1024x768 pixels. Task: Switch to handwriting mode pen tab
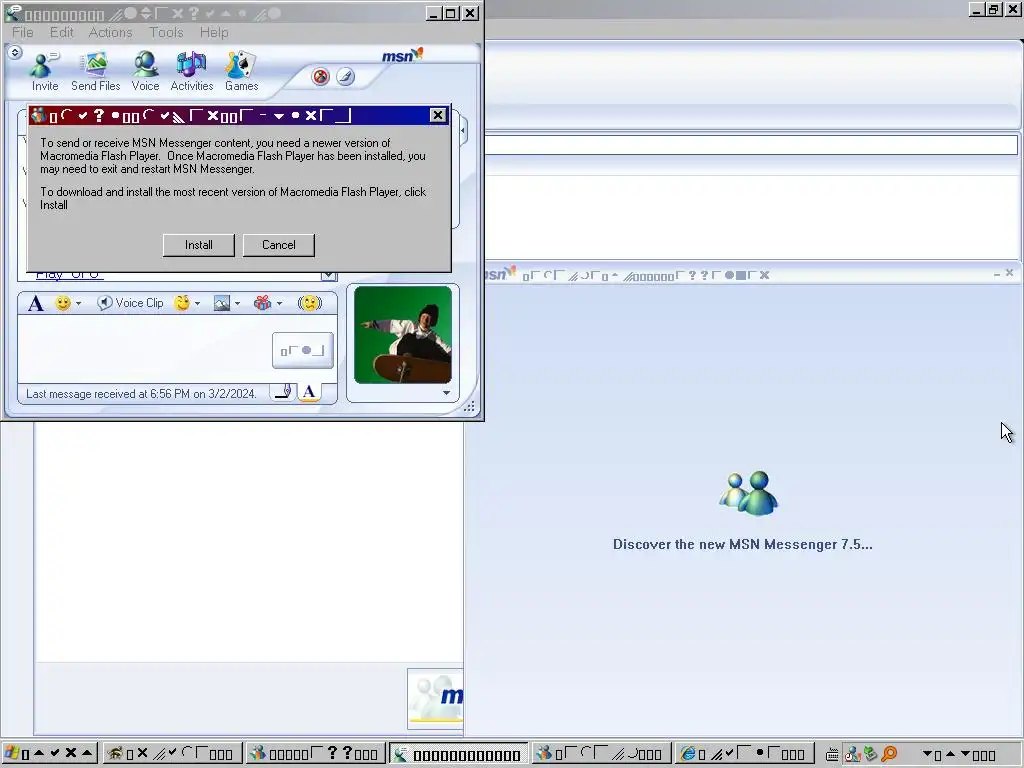pos(283,392)
